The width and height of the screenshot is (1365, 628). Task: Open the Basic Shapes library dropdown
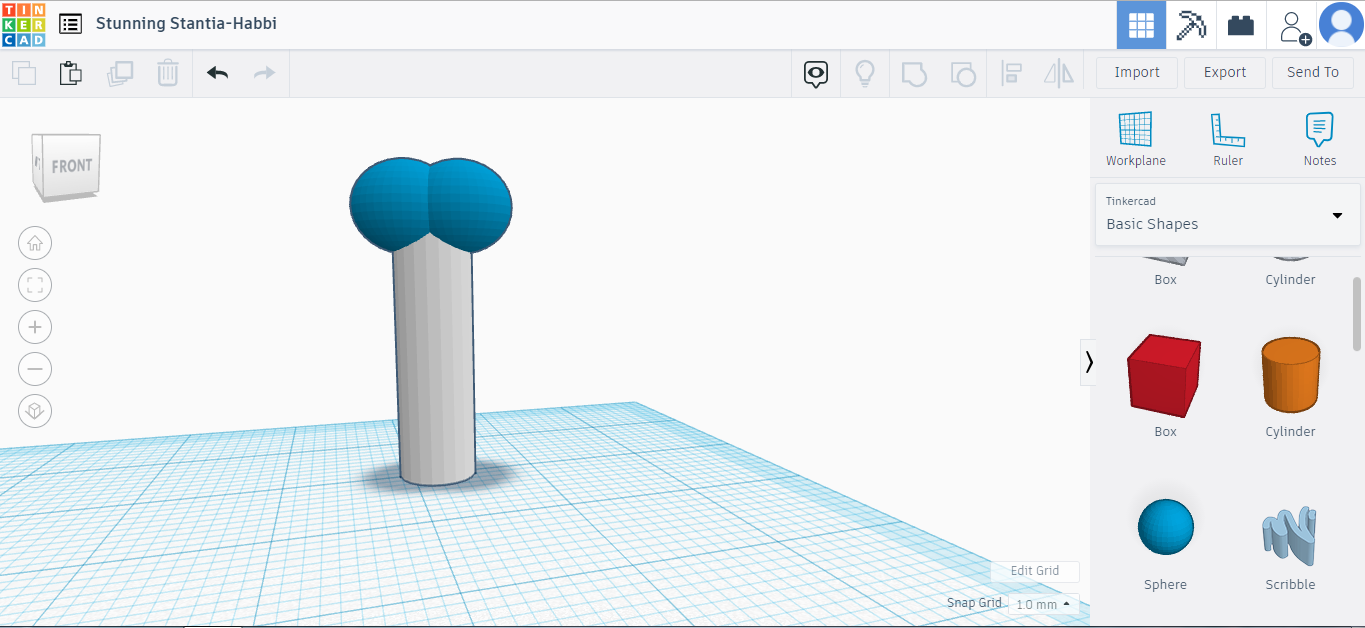point(1228,214)
